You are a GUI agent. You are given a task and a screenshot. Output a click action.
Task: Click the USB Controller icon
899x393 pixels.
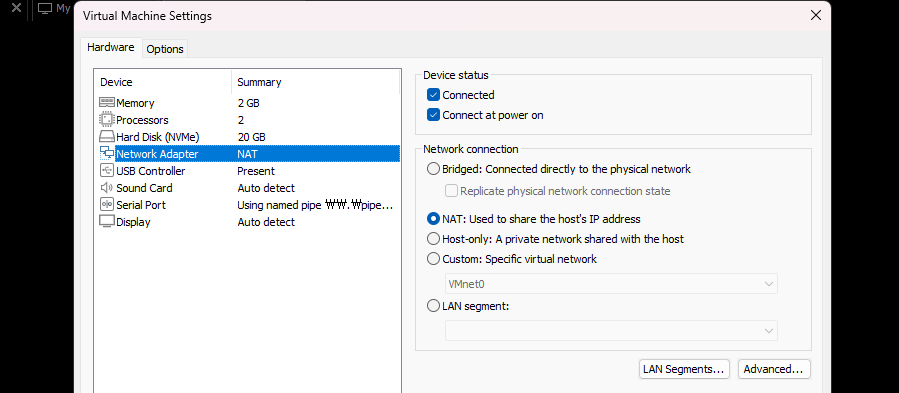pos(107,171)
